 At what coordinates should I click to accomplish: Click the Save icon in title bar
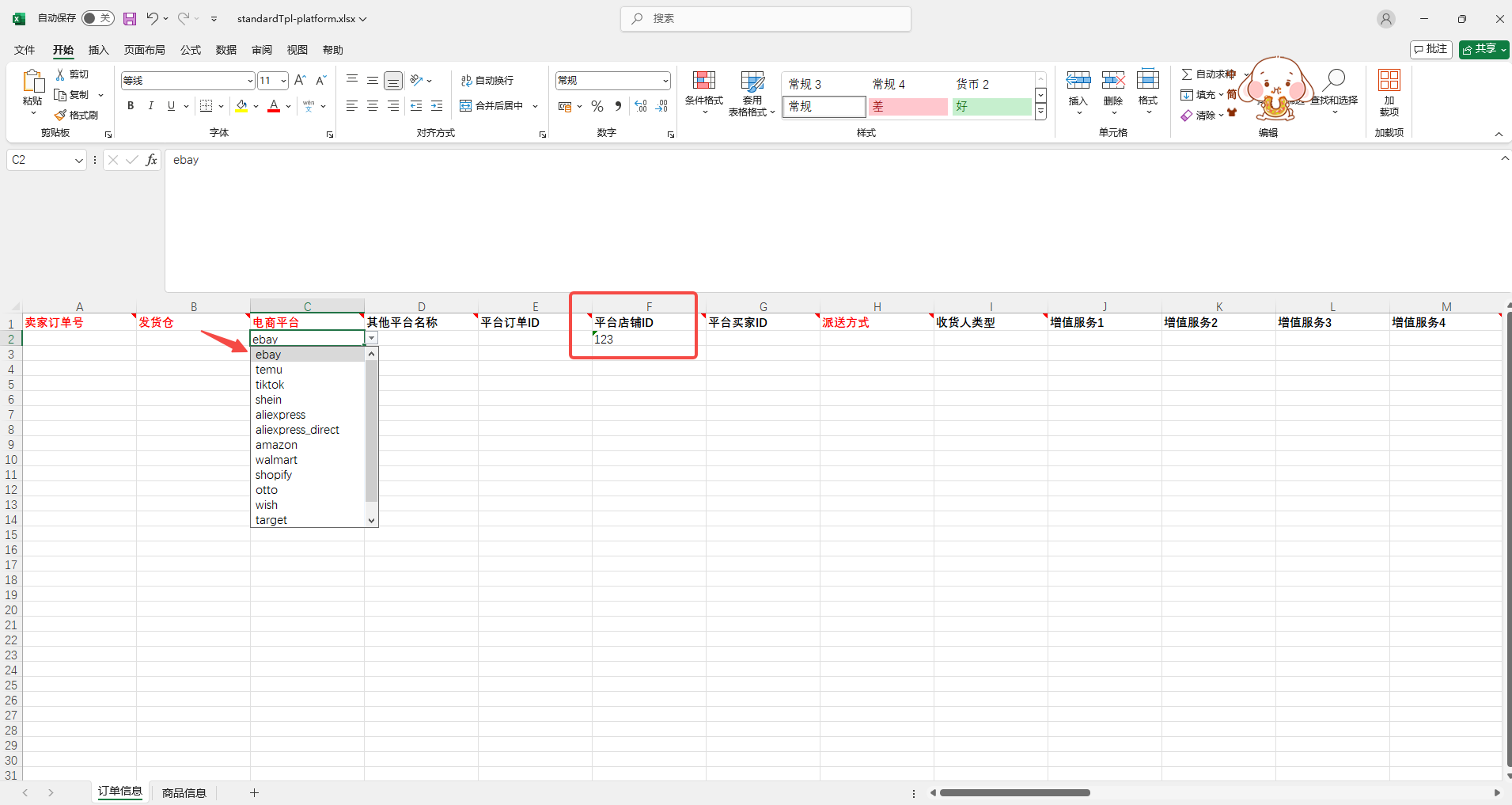(130, 18)
